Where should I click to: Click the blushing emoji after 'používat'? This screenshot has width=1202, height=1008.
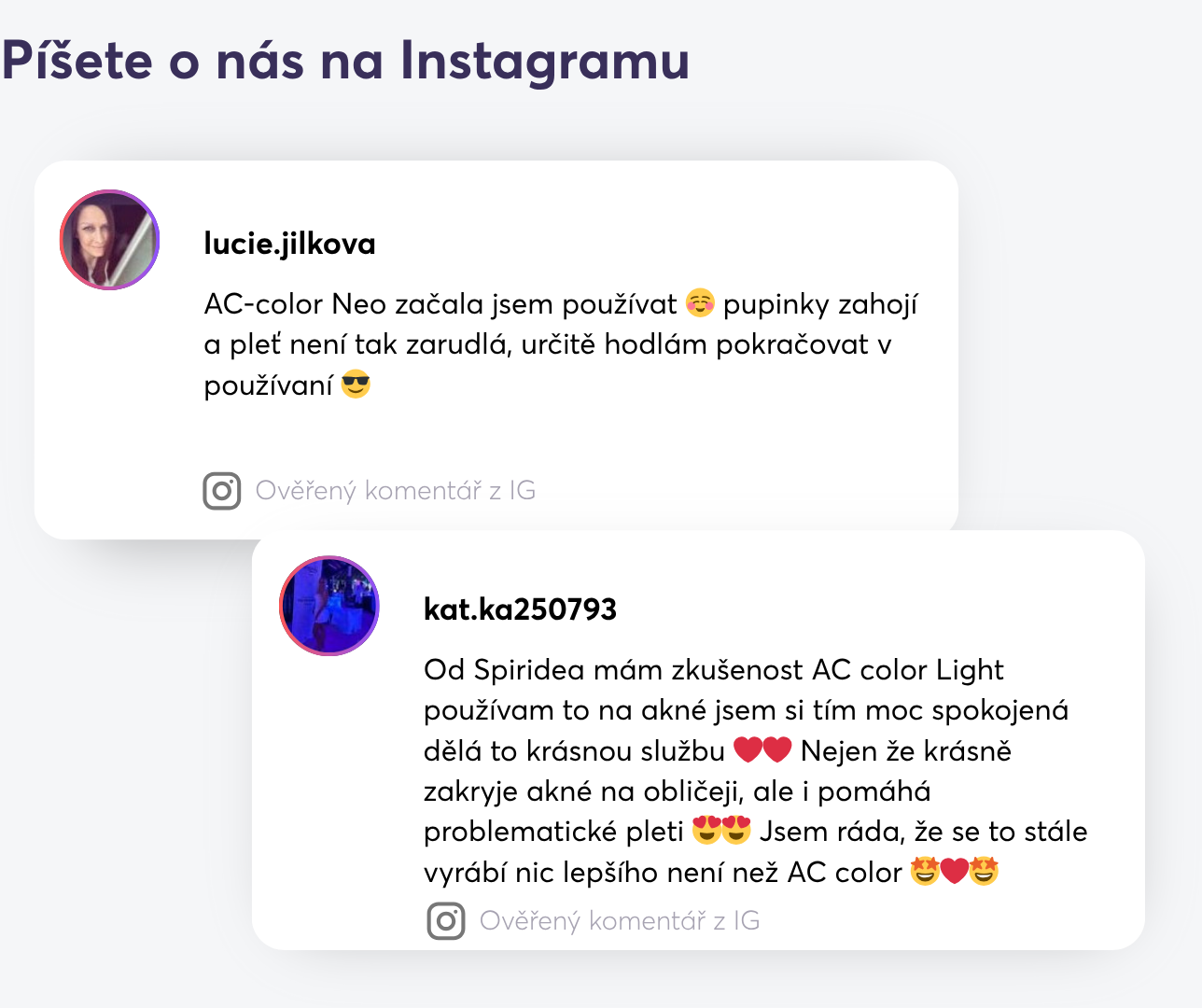pos(700,303)
